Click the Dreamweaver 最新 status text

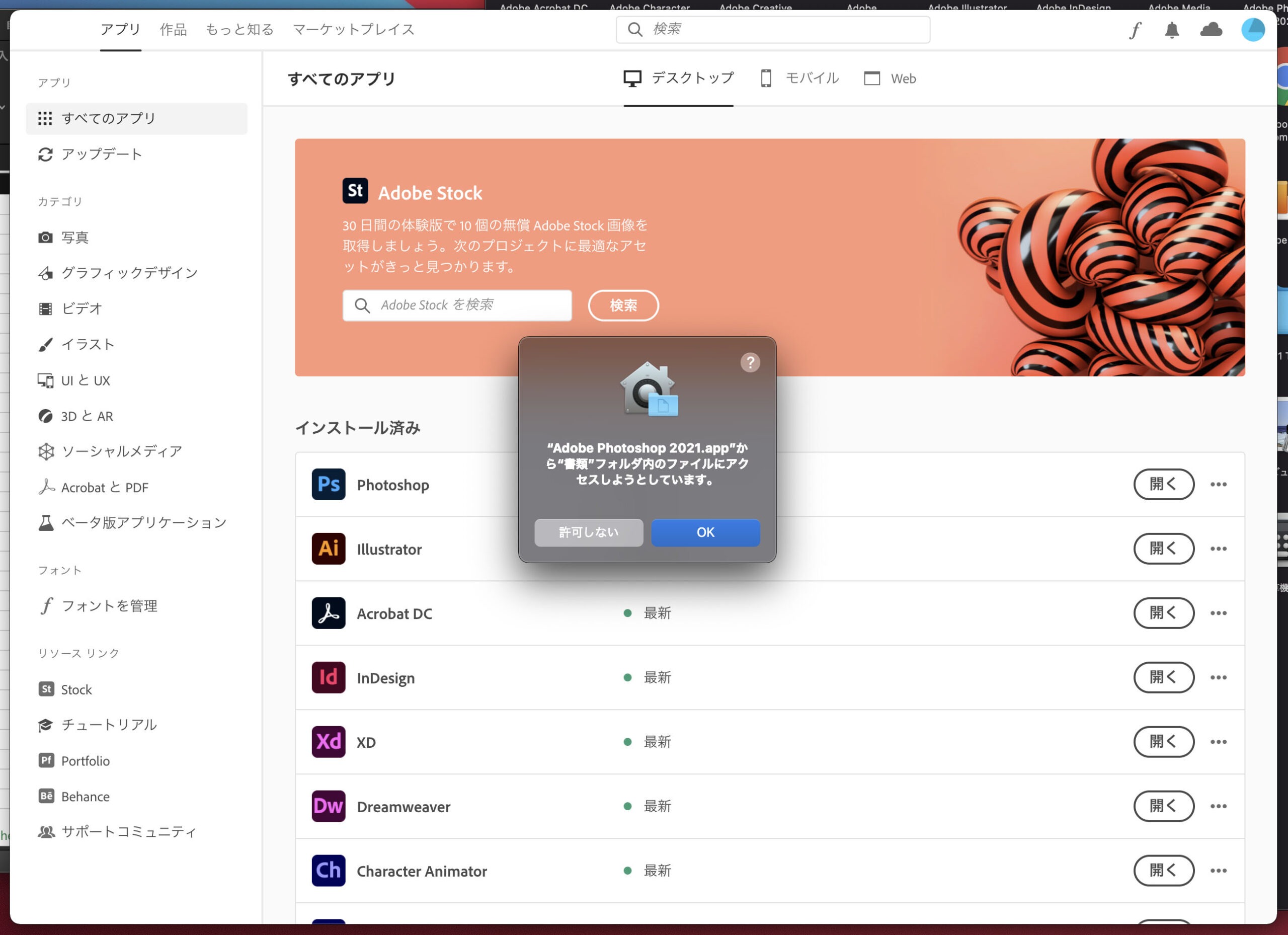pos(657,806)
